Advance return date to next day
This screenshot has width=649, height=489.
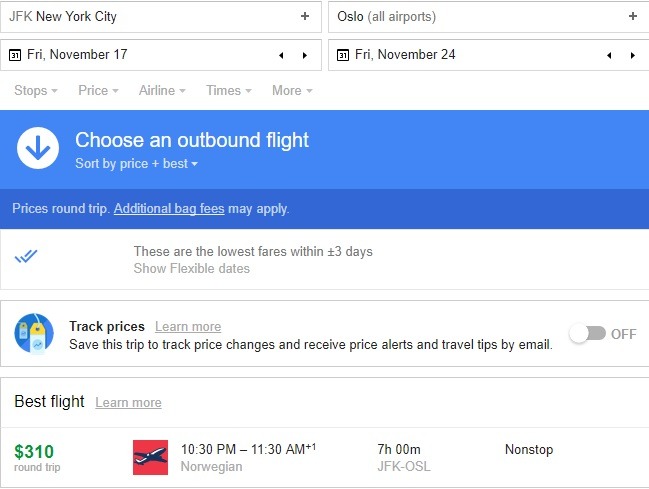(x=633, y=55)
